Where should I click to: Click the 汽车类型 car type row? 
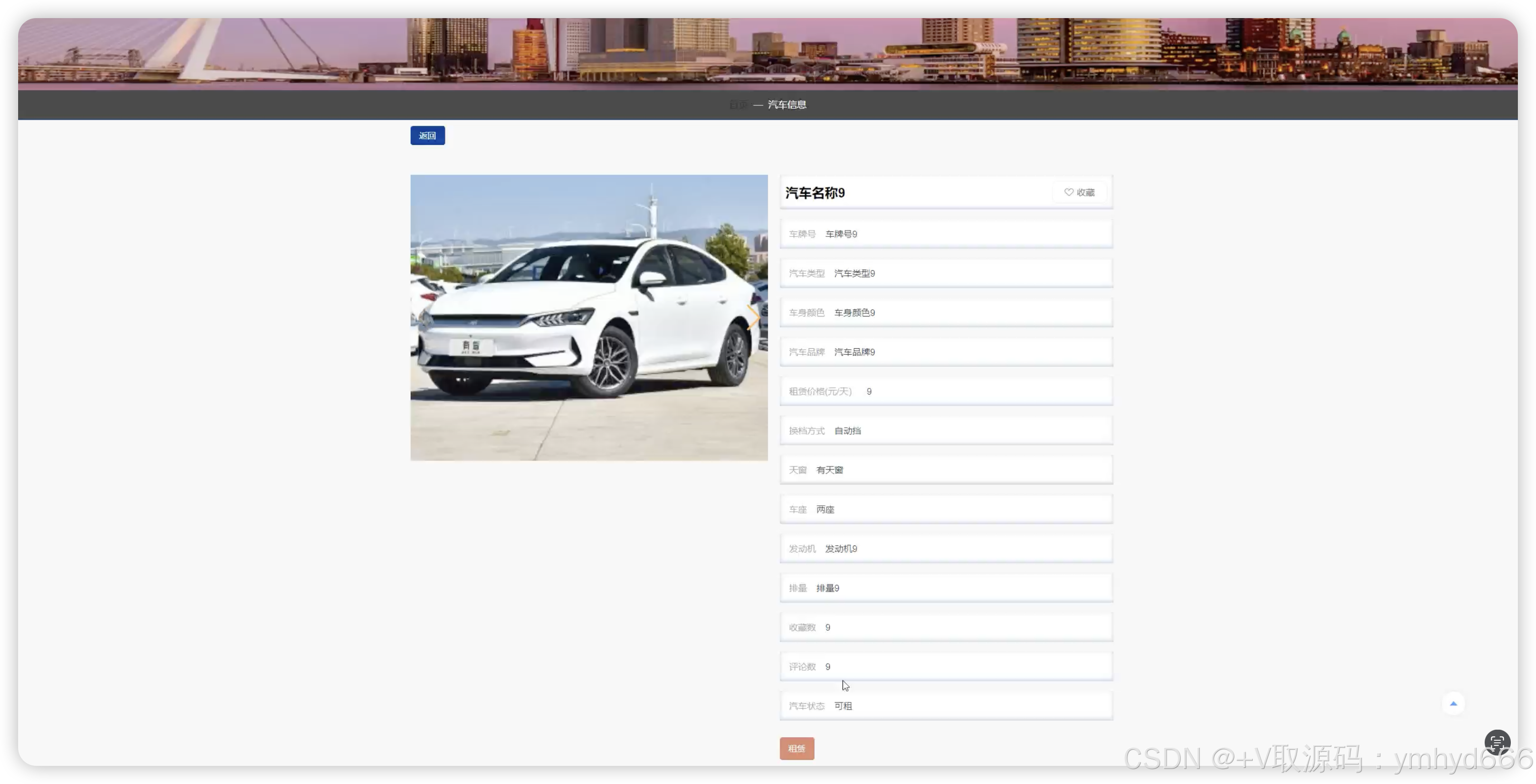coord(946,274)
